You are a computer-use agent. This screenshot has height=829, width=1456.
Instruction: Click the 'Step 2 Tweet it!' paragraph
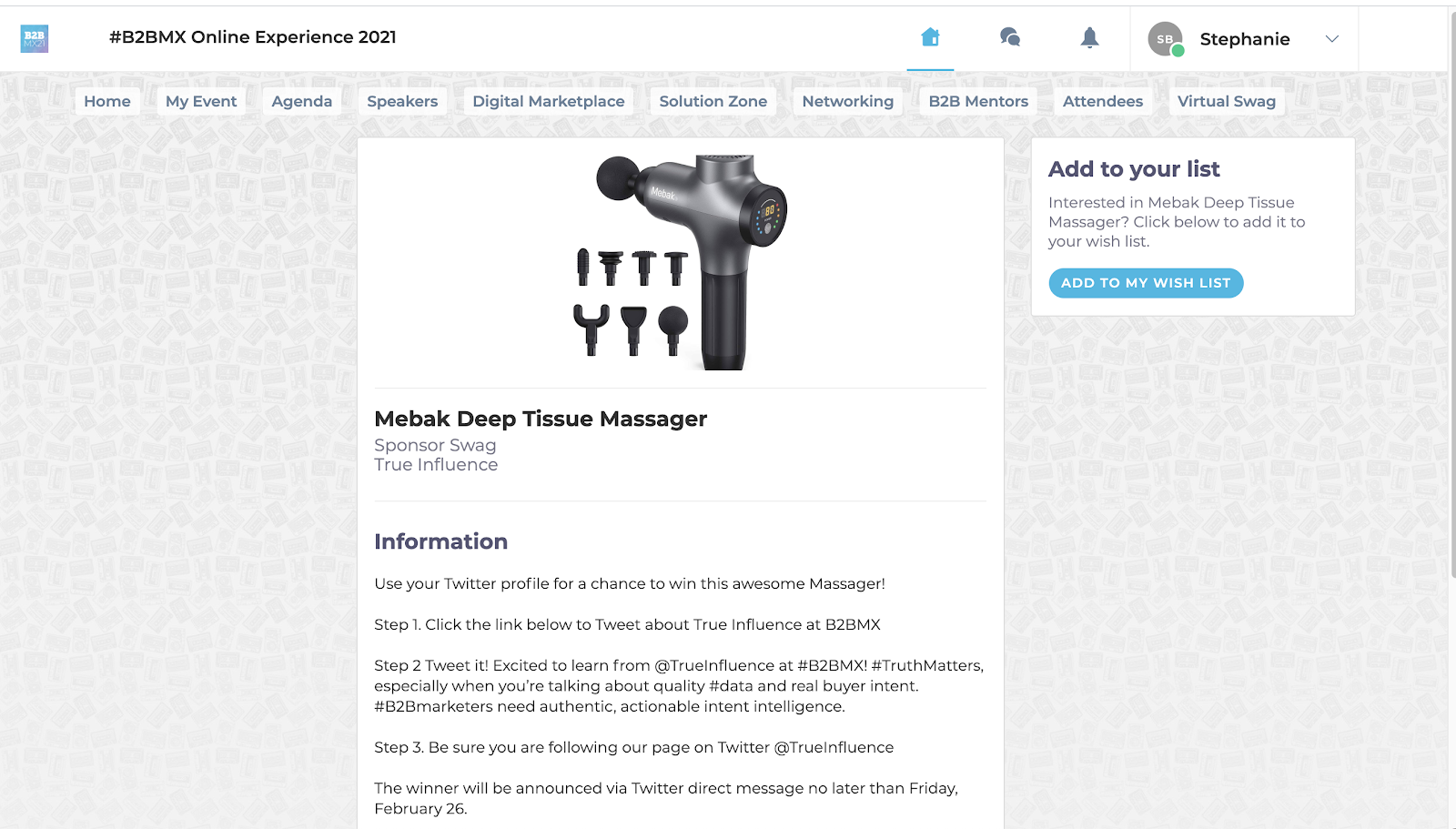point(679,686)
